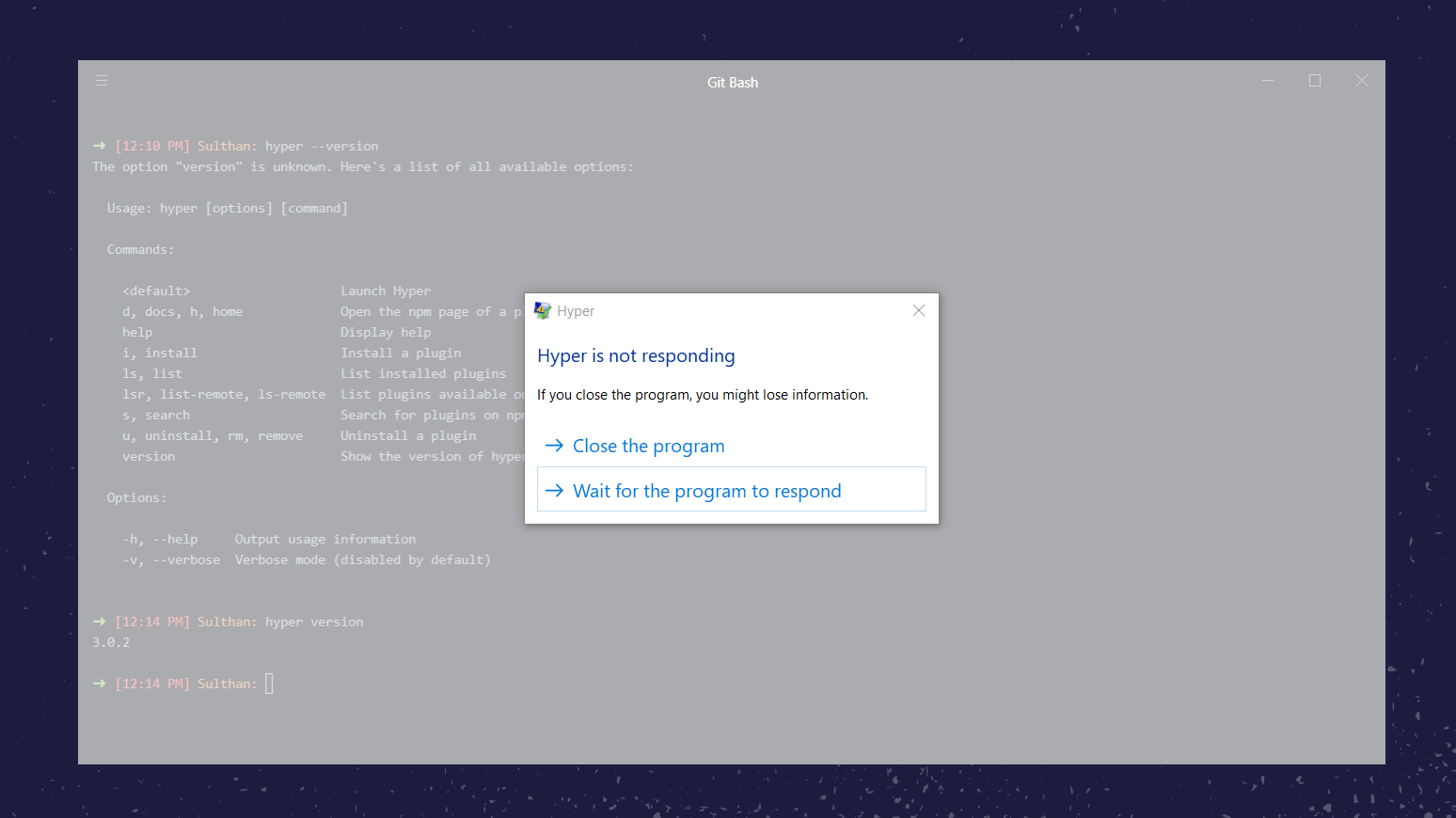Click the [12:10 PM] timestamp
The height and width of the screenshot is (818, 1456).
pyautogui.click(x=151, y=146)
